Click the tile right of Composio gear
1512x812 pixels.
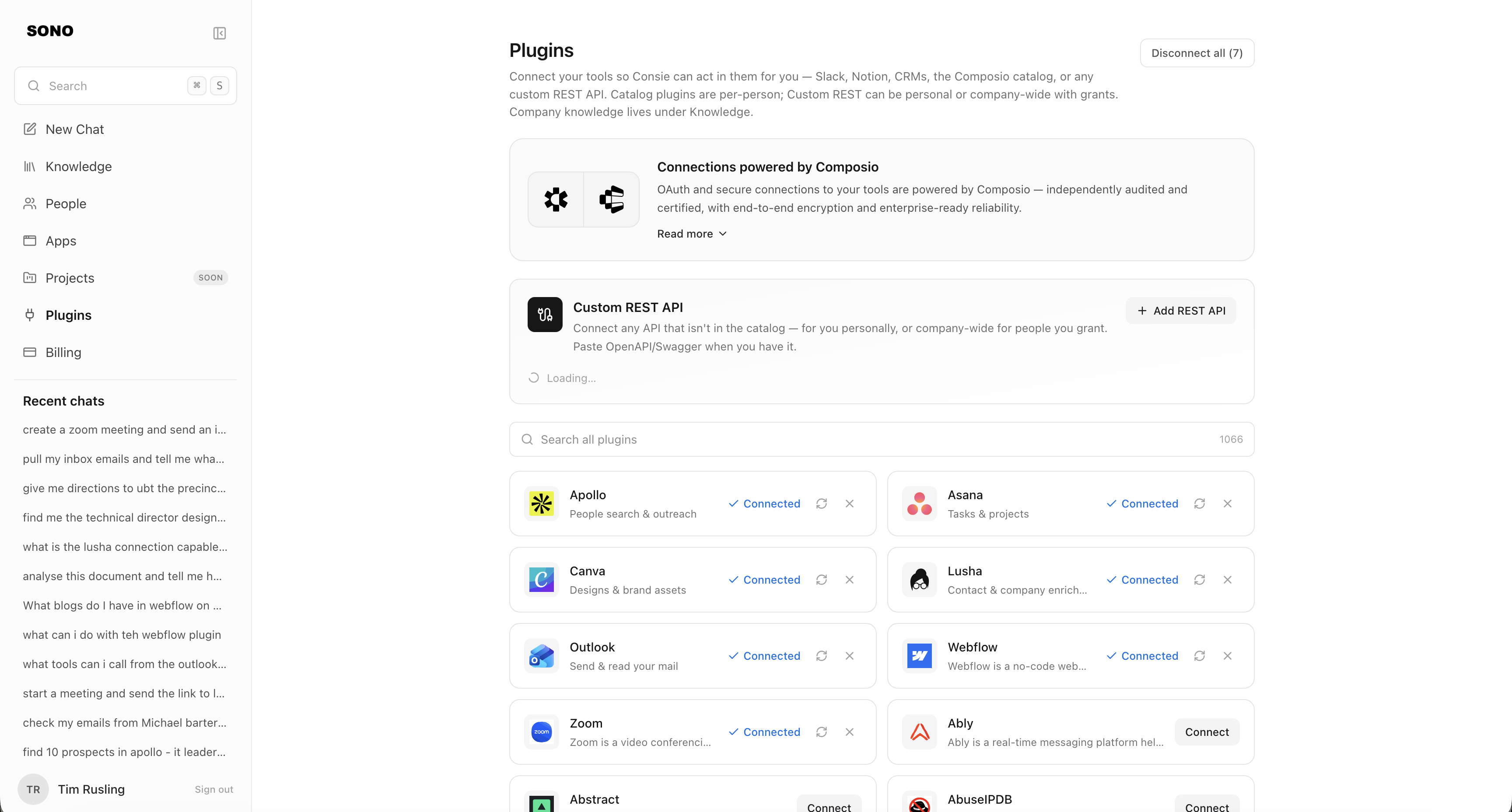611,199
